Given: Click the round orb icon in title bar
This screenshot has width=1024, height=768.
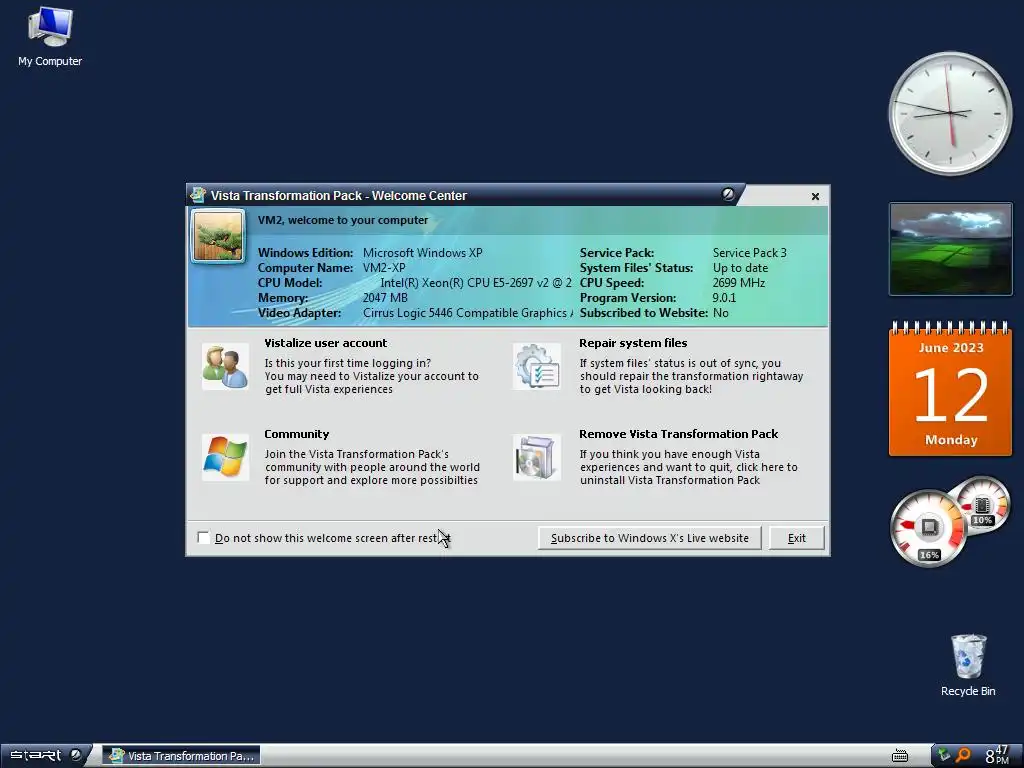Looking at the screenshot, I should [728, 194].
